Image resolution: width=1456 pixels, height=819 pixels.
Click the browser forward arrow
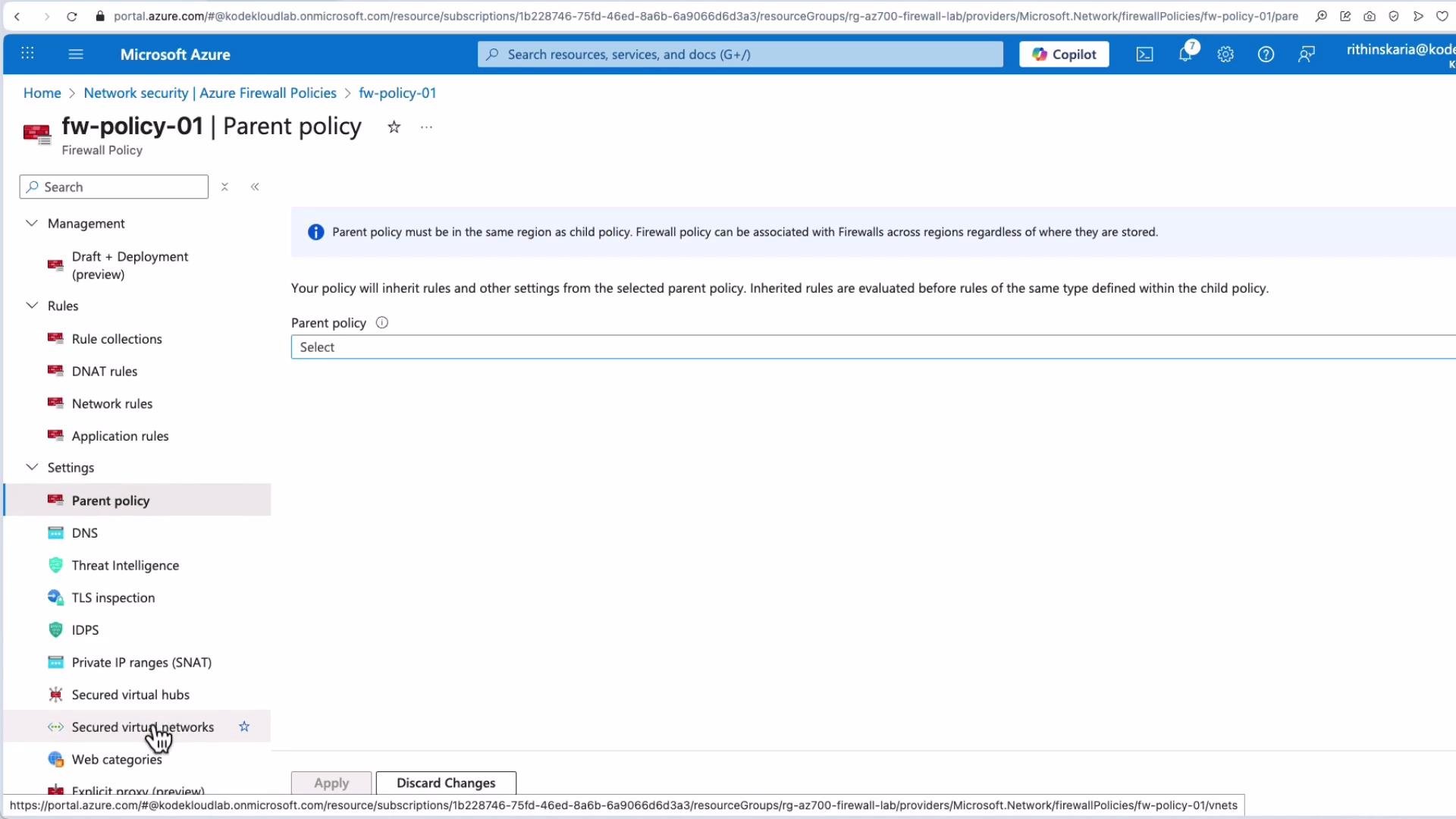coord(46,16)
